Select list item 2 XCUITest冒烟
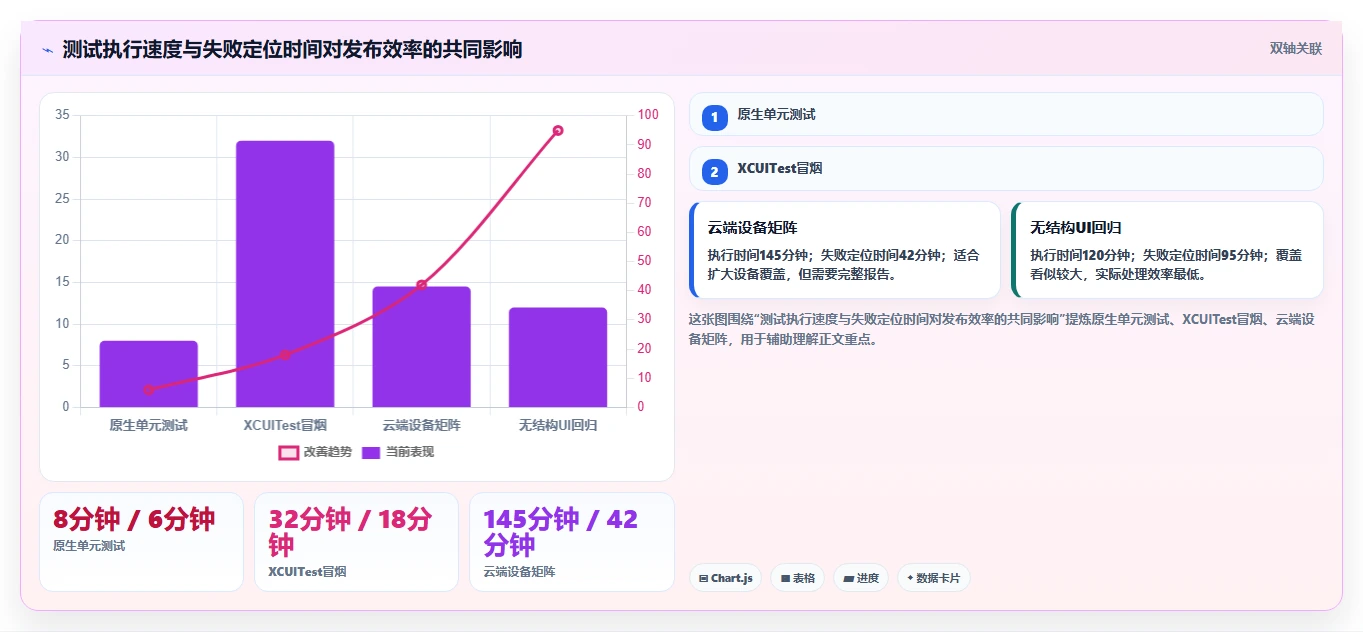 (1006, 169)
